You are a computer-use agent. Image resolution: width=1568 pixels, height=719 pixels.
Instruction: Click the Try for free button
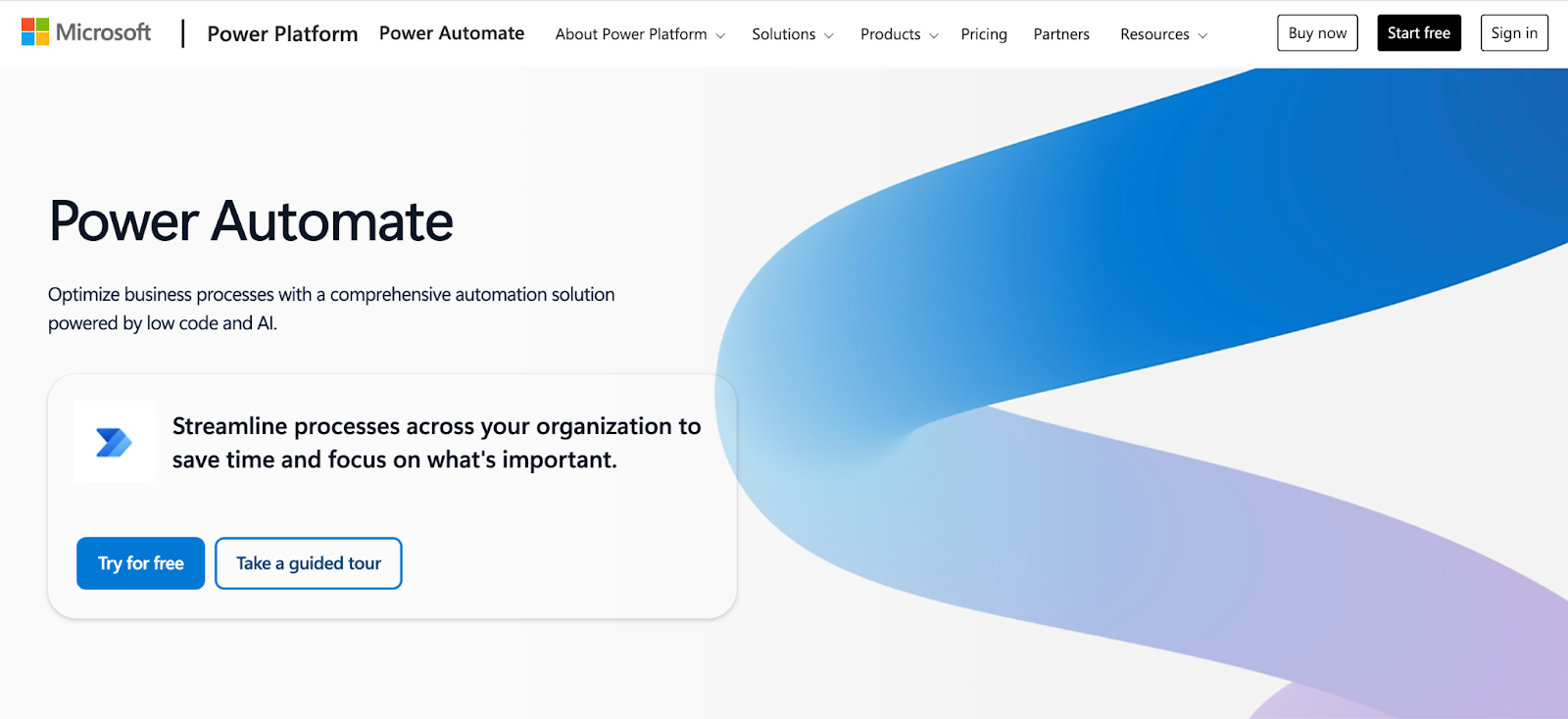click(141, 563)
